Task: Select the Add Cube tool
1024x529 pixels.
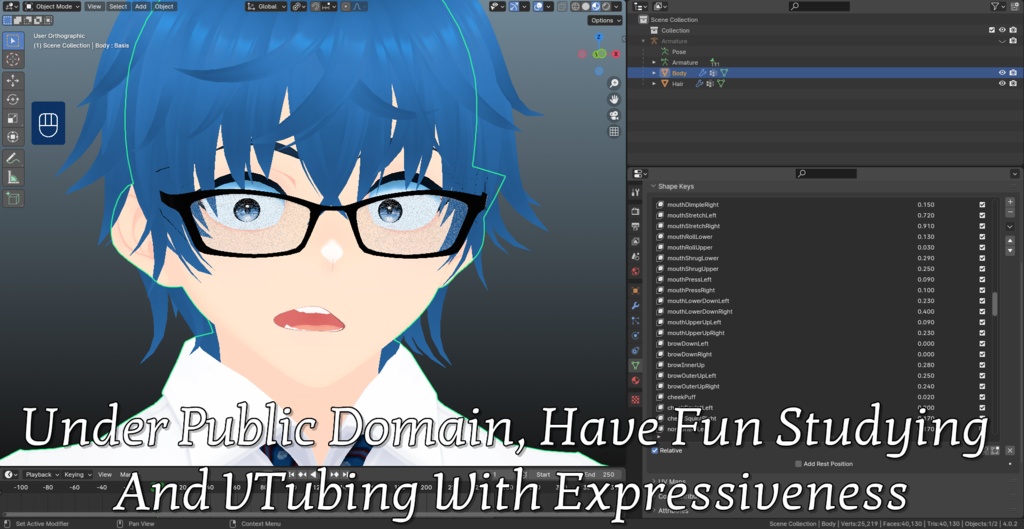Action: click(13, 198)
